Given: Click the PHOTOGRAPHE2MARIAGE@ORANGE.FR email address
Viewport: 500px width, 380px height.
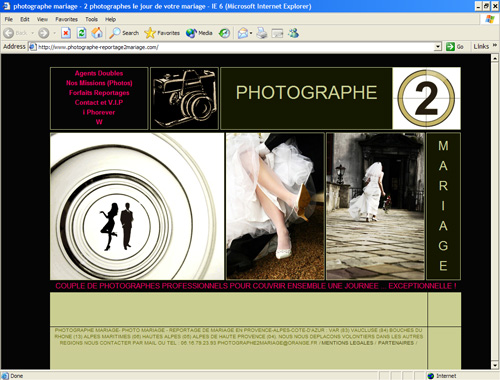Looking at the screenshot, I should pyautogui.click(x=267, y=343).
